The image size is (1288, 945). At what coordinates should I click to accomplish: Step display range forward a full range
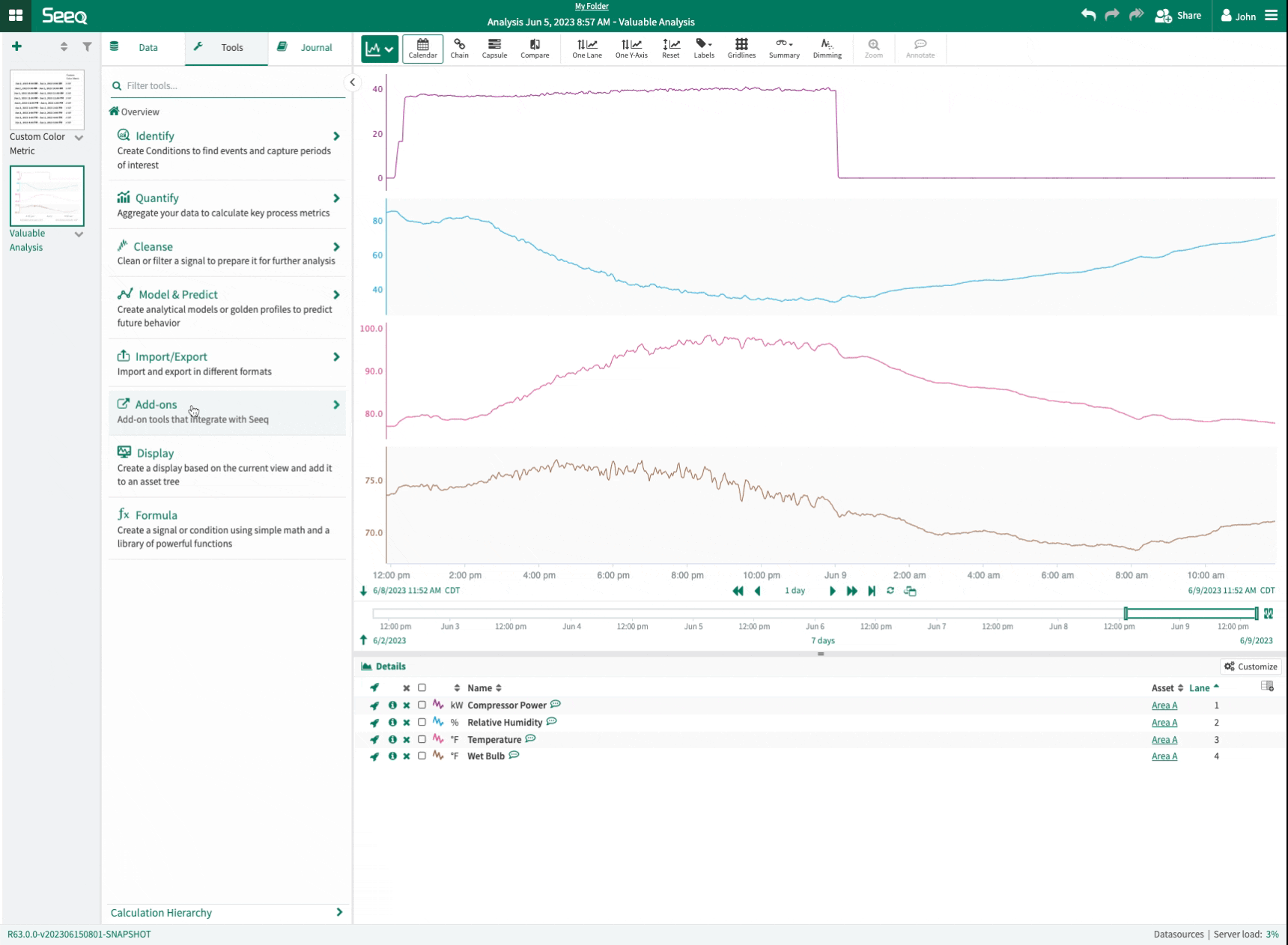pos(851,591)
